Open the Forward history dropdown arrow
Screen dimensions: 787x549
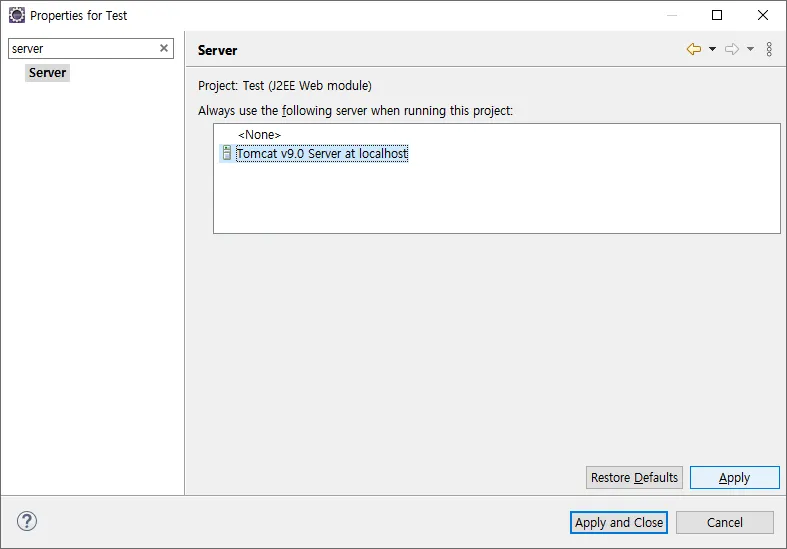(x=750, y=49)
